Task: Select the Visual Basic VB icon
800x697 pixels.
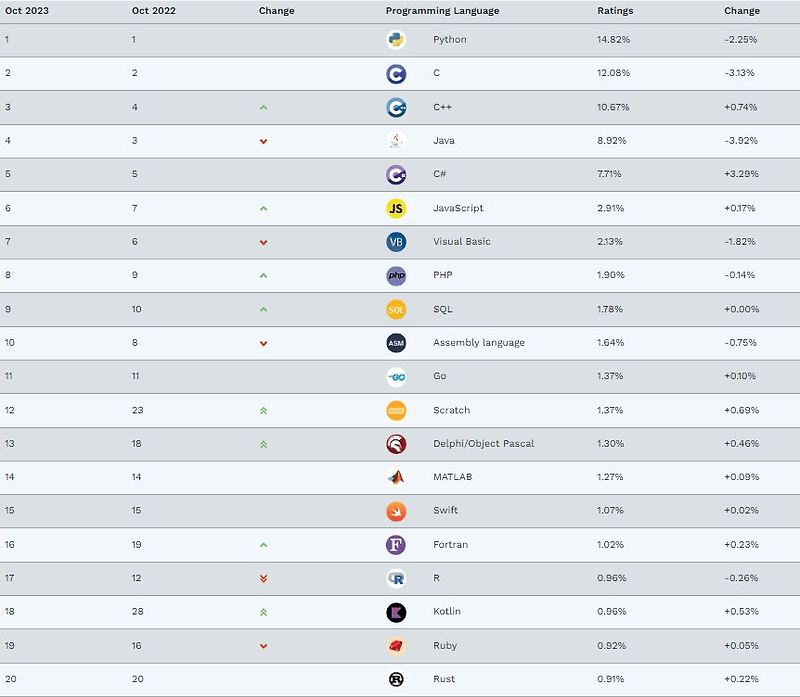Action: 396,242
